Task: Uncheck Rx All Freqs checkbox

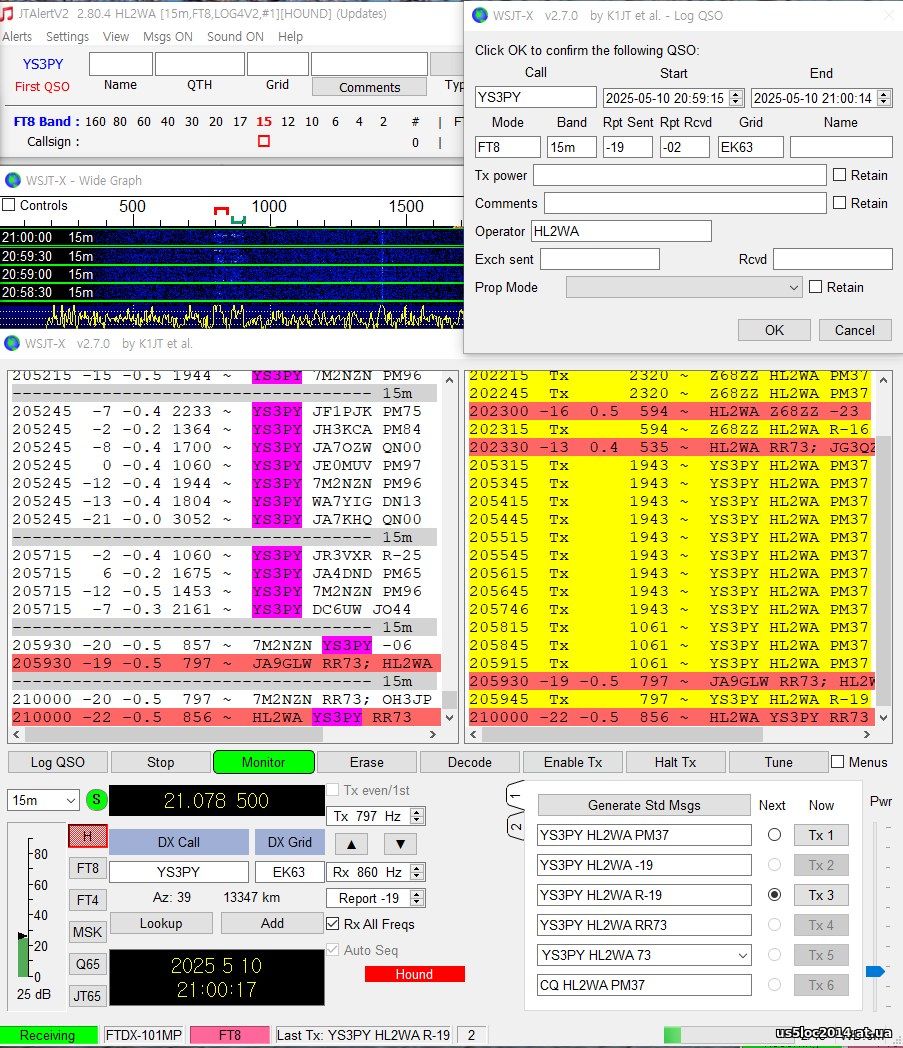Action: click(332, 924)
